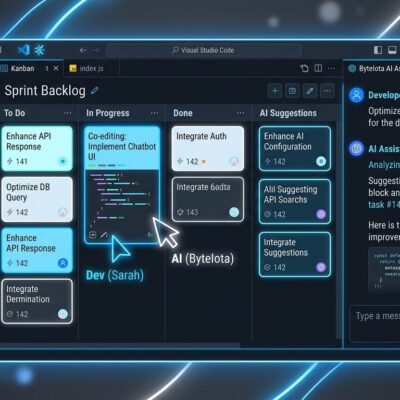400x400 pixels.
Task: Click the pencil edit button in board toolbar
Action: pyautogui.click(x=310, y=91)
